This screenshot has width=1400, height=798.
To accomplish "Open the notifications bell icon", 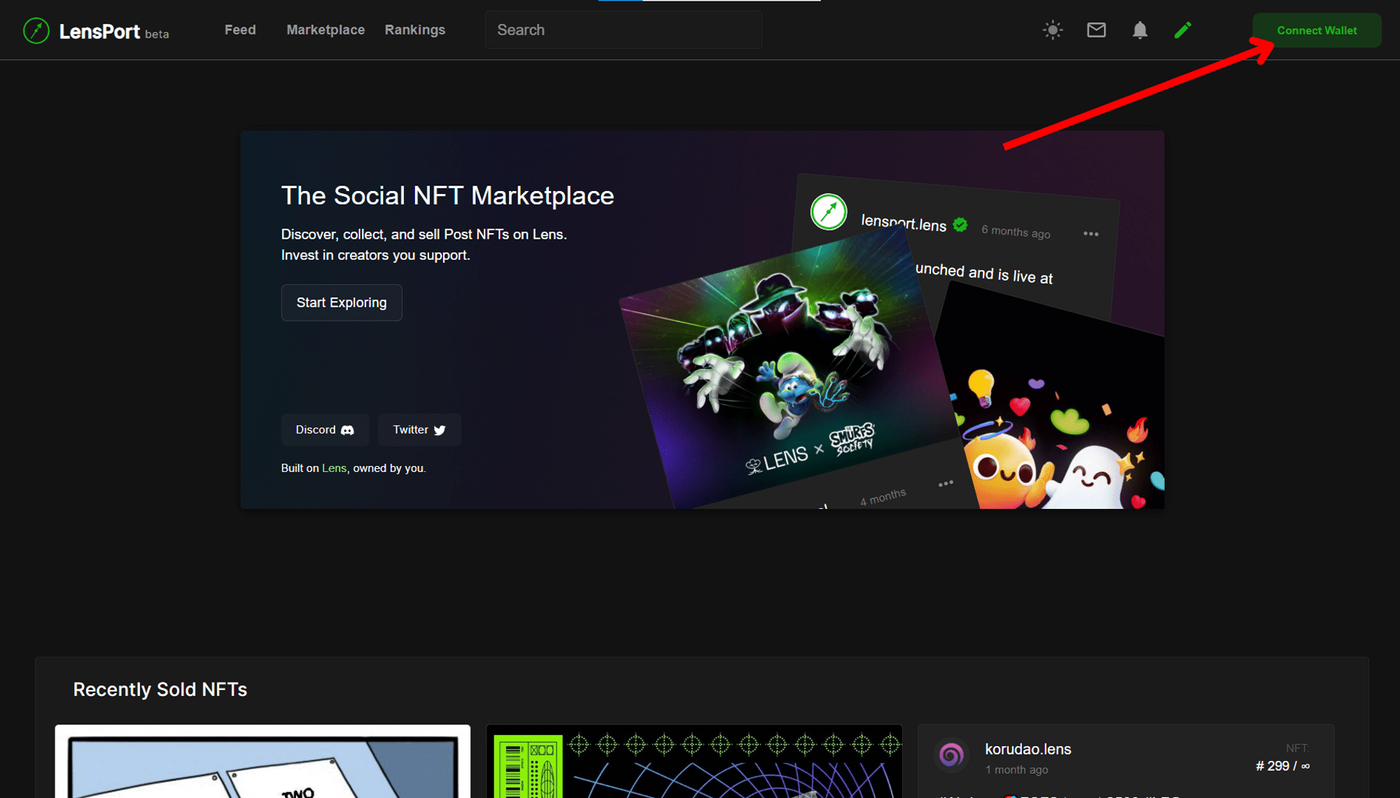I will coord(1140,30).
